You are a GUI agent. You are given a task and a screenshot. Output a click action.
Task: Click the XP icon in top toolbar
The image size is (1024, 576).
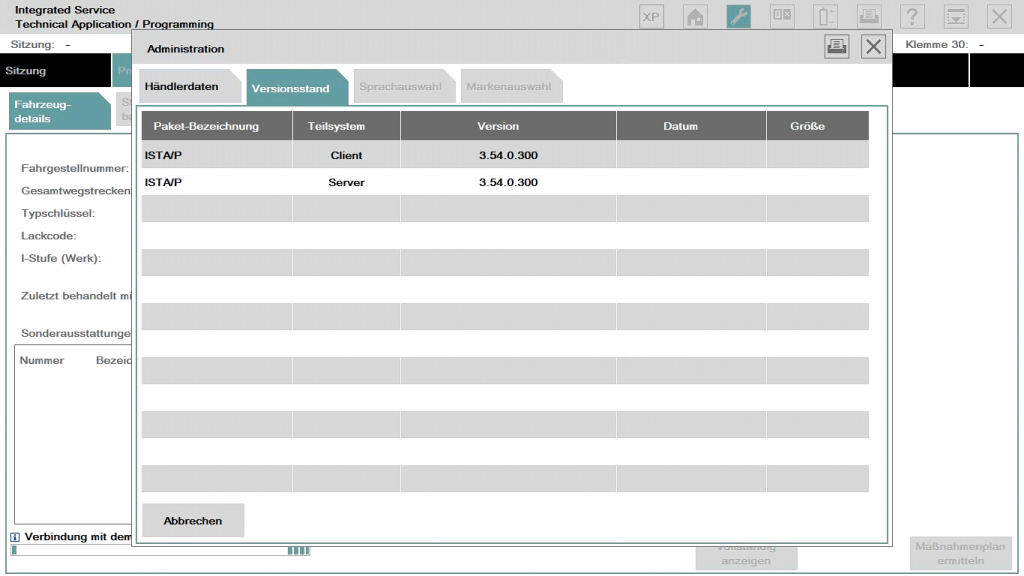[651, 16]
